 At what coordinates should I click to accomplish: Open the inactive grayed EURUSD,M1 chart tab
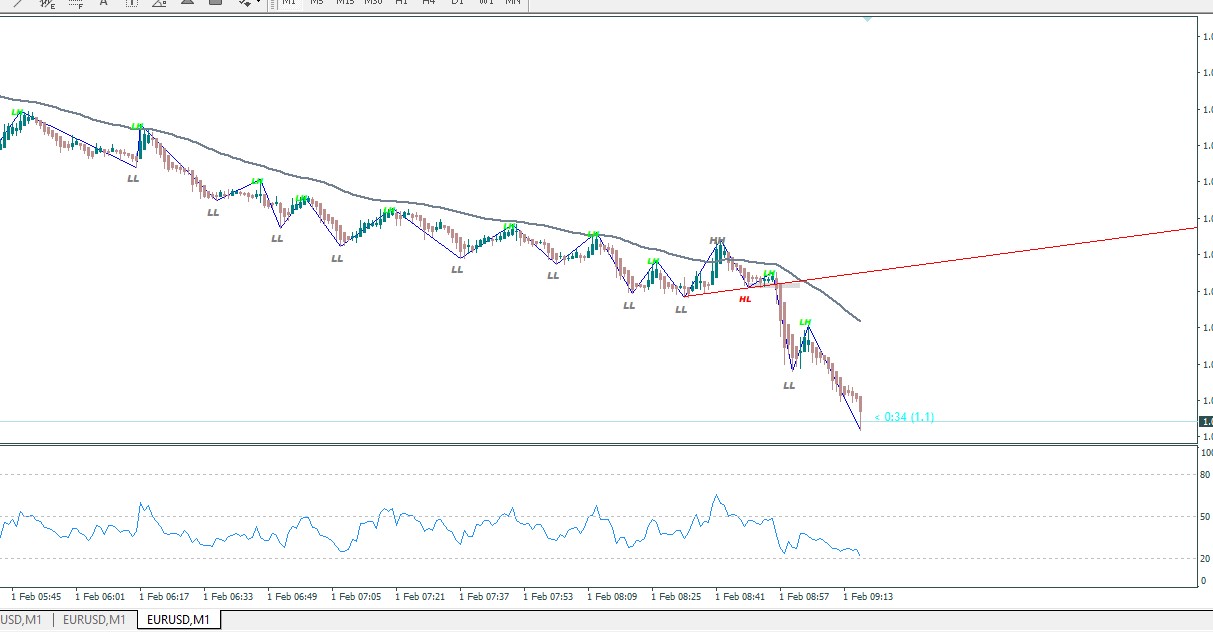pos(94,620)
